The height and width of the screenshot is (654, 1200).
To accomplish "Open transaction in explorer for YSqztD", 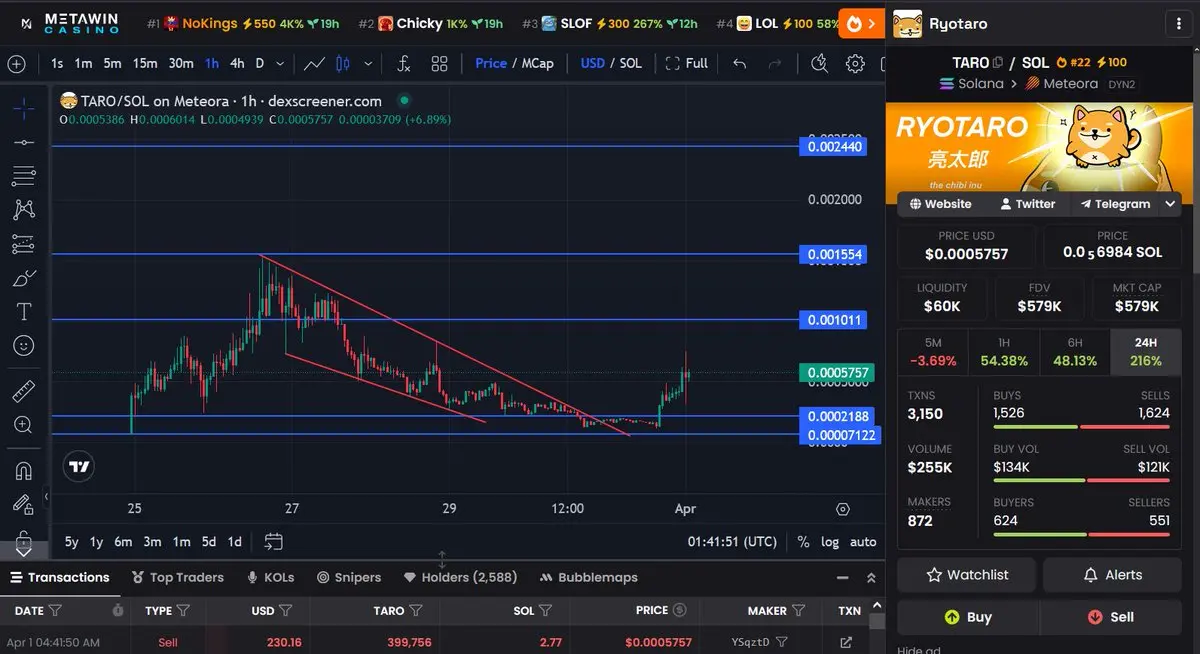I will 846,642.
